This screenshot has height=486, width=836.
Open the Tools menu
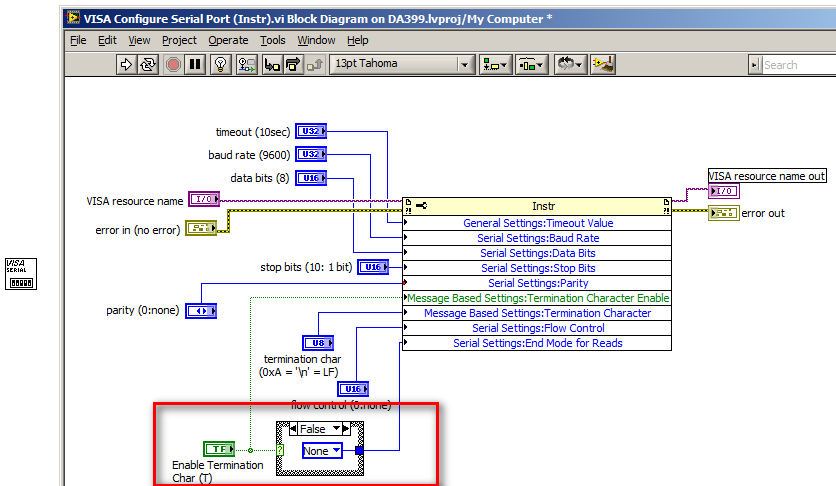[273, 40]
